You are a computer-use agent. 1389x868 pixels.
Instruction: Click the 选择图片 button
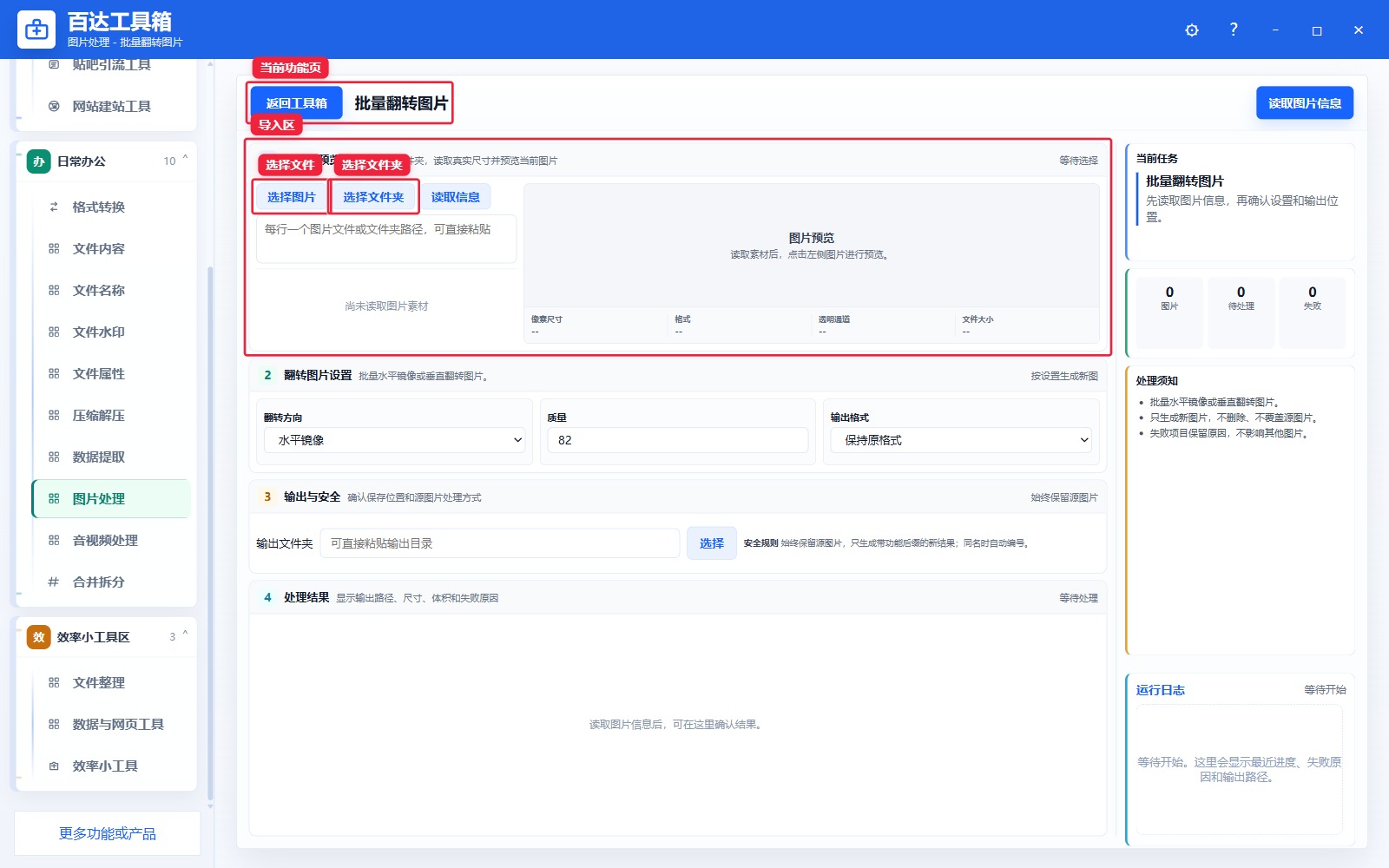click(x=291, y=197)
